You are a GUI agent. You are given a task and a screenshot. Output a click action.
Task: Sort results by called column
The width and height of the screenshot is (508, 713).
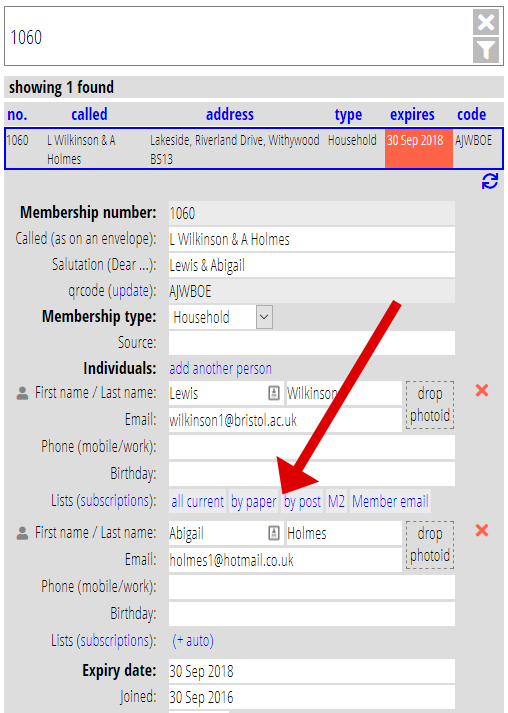89,114
